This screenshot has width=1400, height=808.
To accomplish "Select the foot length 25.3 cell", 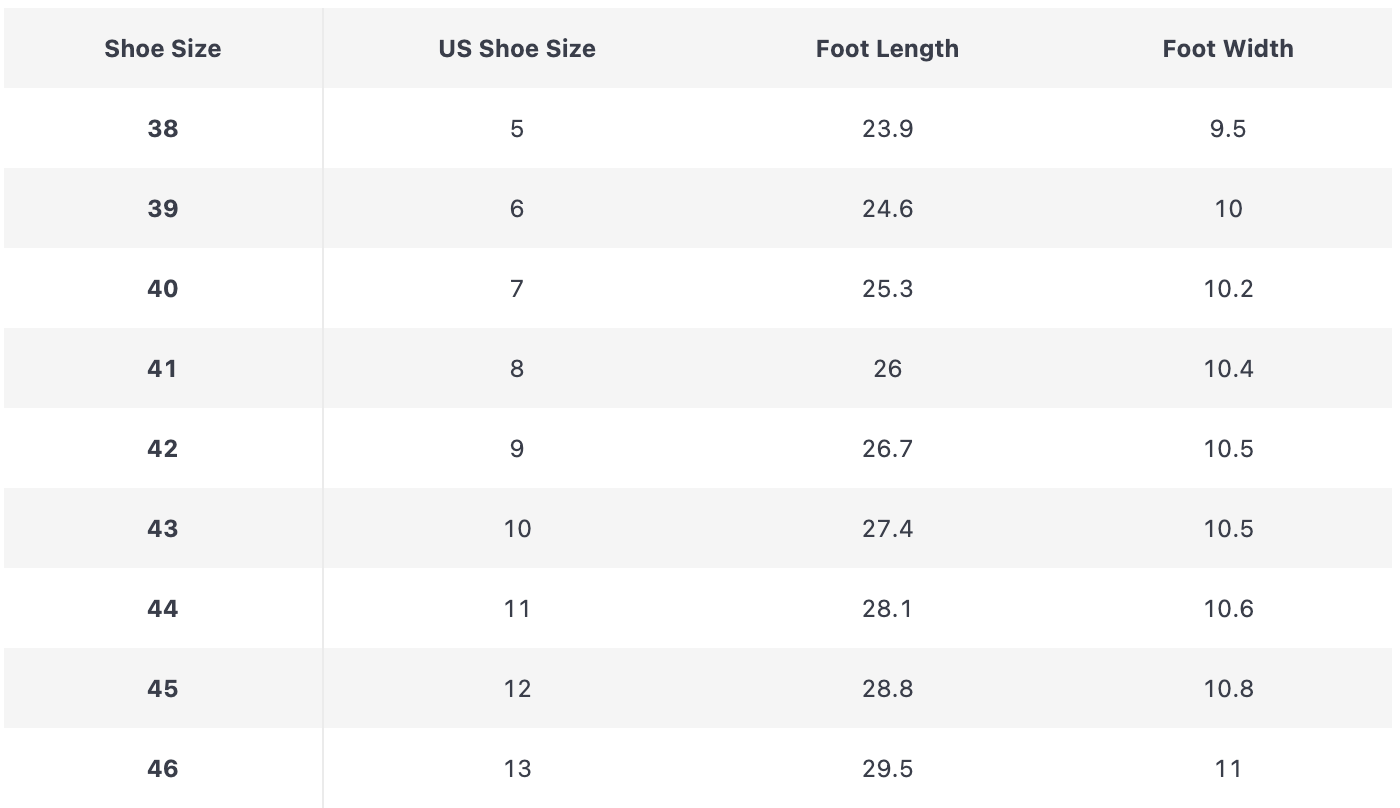I will 887,288.
